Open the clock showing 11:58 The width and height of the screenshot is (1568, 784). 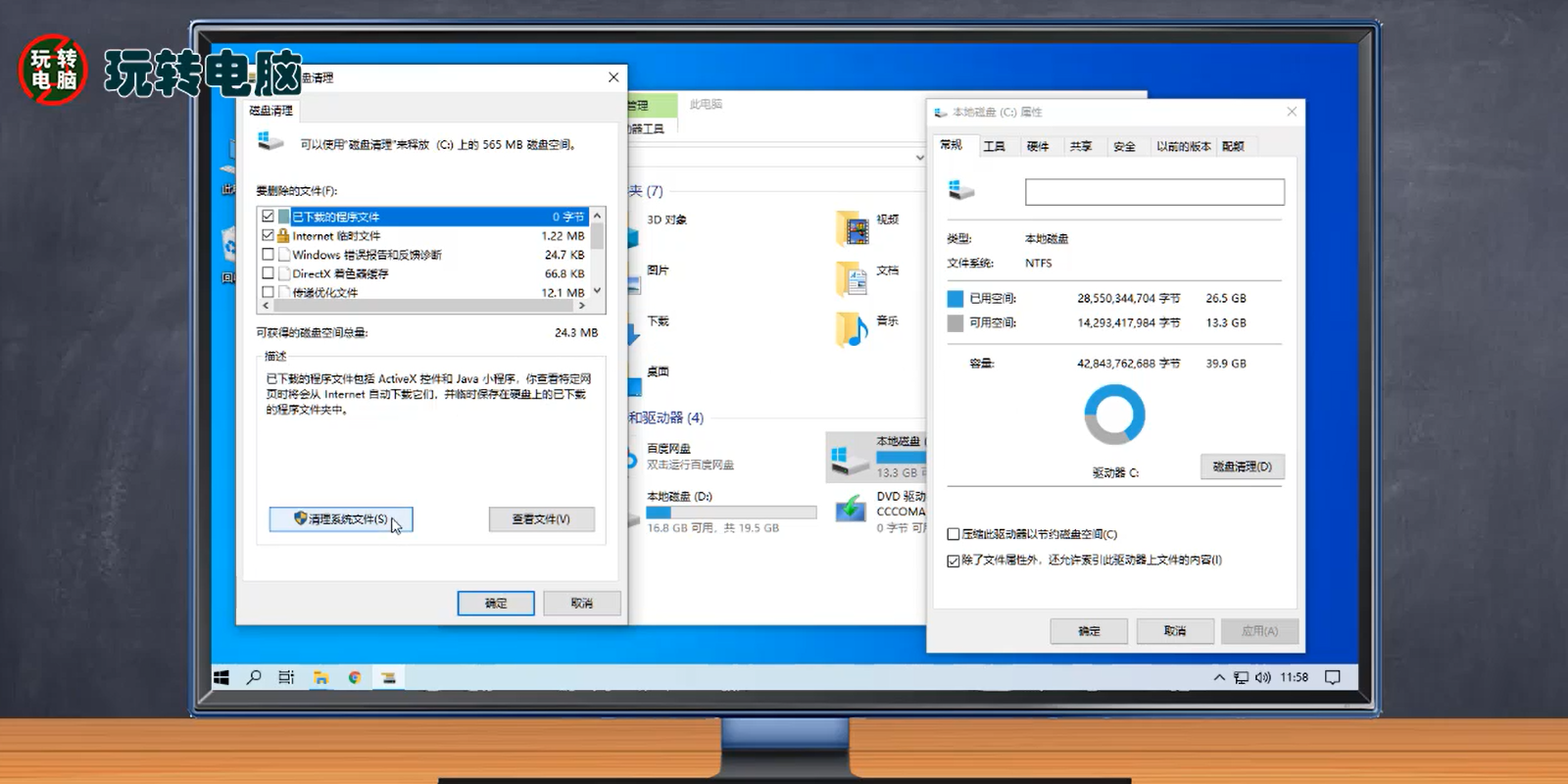click(1294, 677)
